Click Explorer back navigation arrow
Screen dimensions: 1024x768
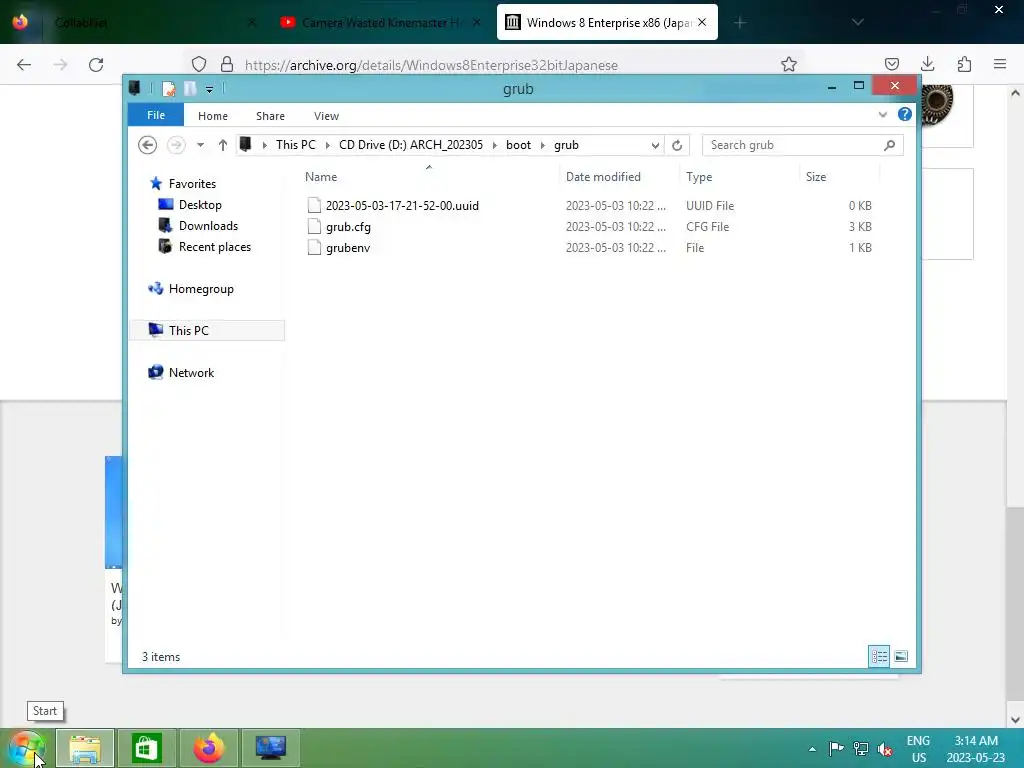tap(148, 145)
